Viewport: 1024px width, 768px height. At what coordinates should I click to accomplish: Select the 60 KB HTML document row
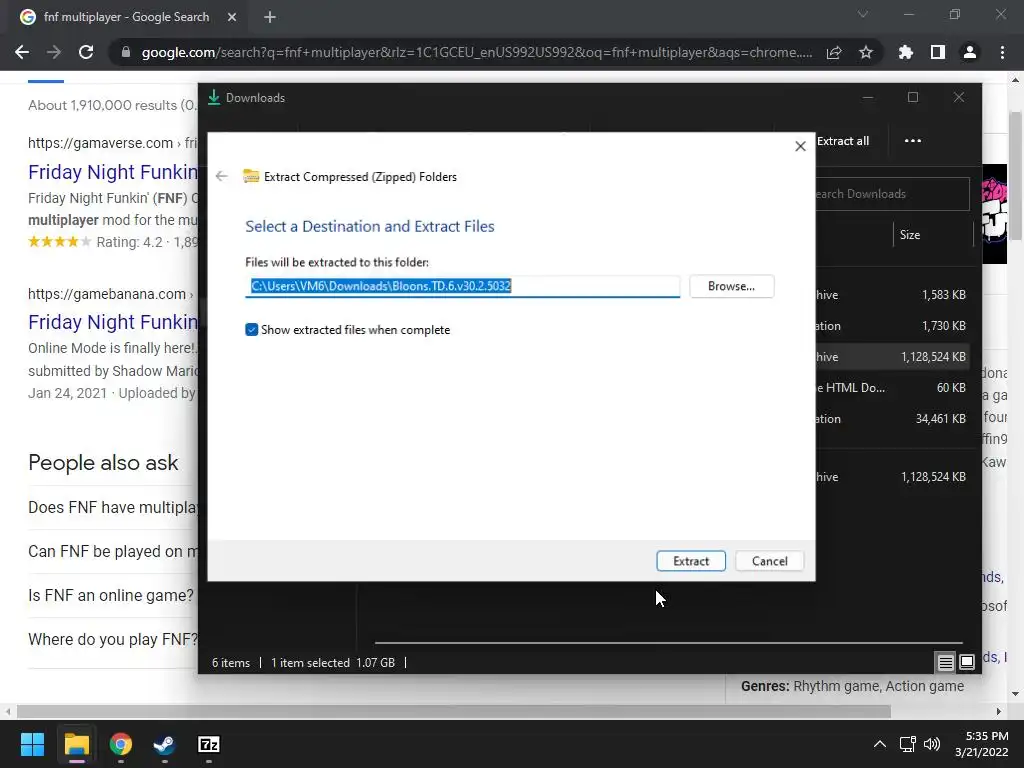tap(892, 388)
